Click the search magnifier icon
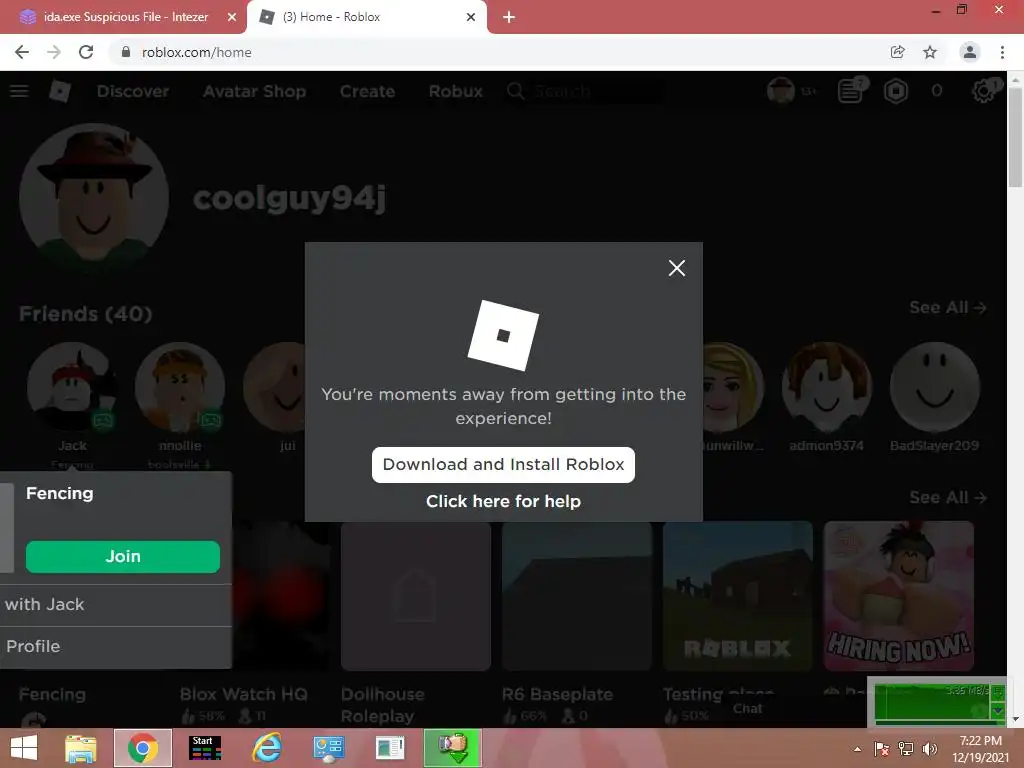Image resolution: width=1024 pixels, height=768 pixels. pyautogui.click(x=515, y=91)
